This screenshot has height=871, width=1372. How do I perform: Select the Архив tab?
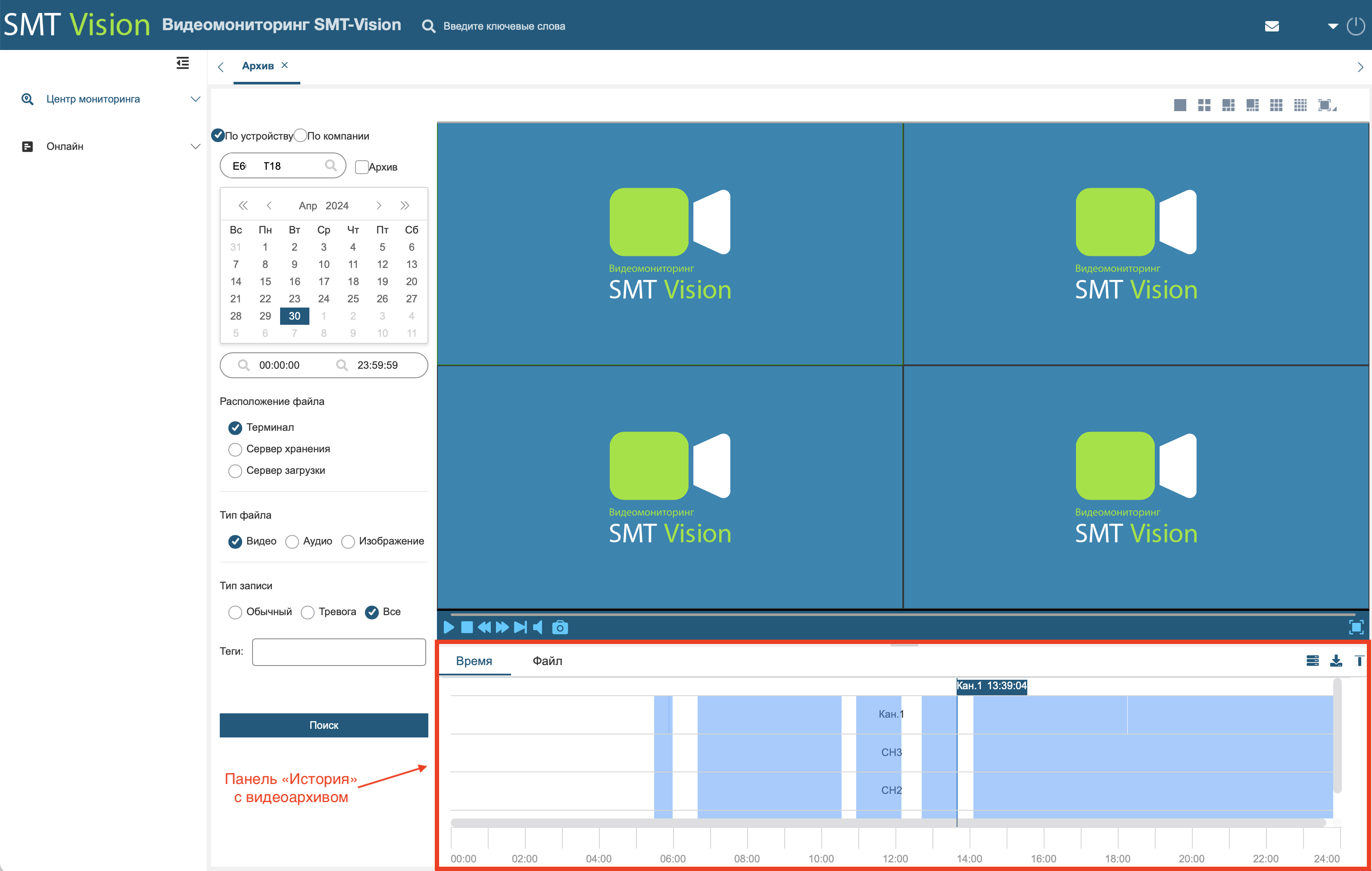point(258,66)
